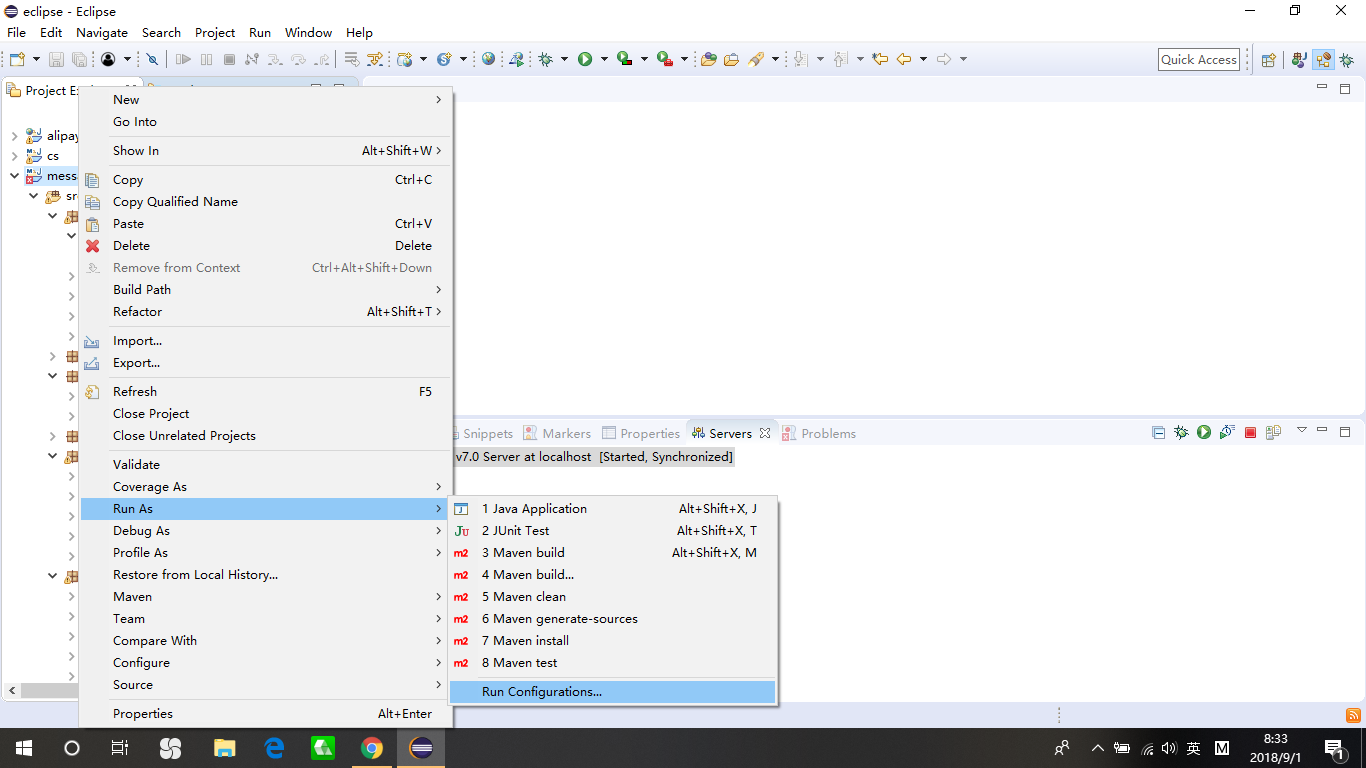Image resolution: width=1366 pixels, height=768 pixels.
Task: Click Properties in context menu
Action: tap(265, 714)
